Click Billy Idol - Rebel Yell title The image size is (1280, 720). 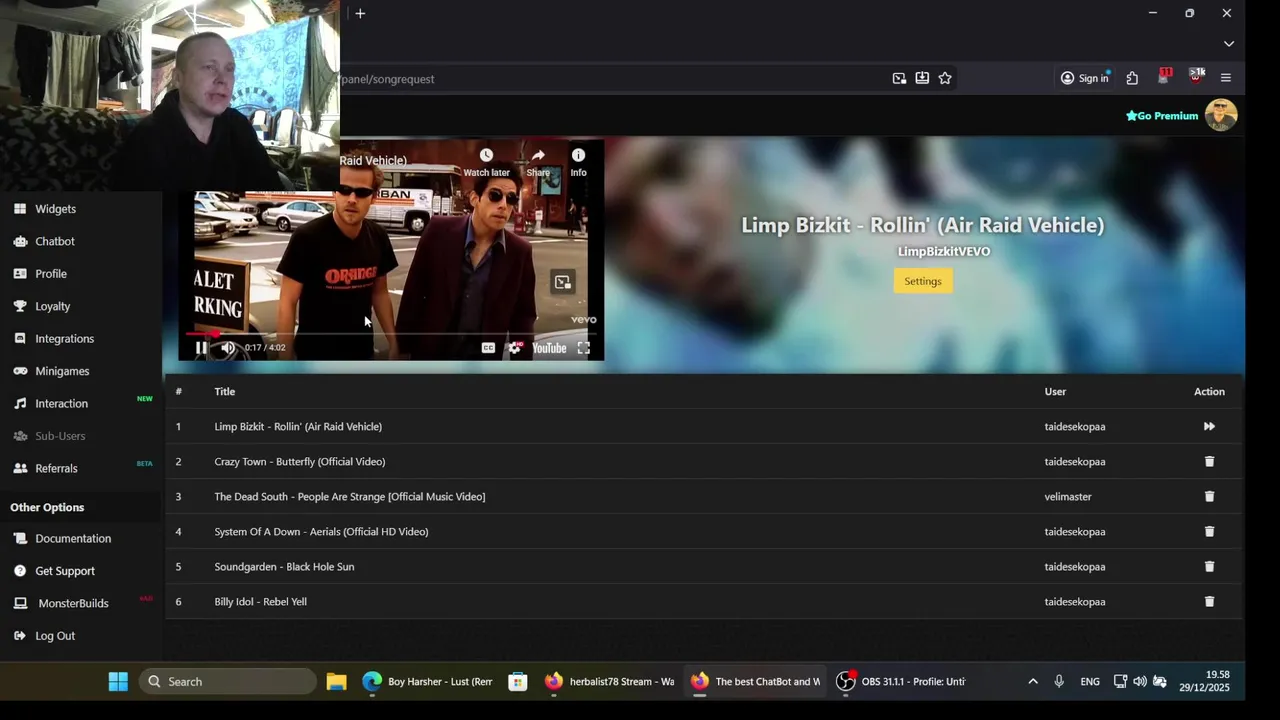260,601
